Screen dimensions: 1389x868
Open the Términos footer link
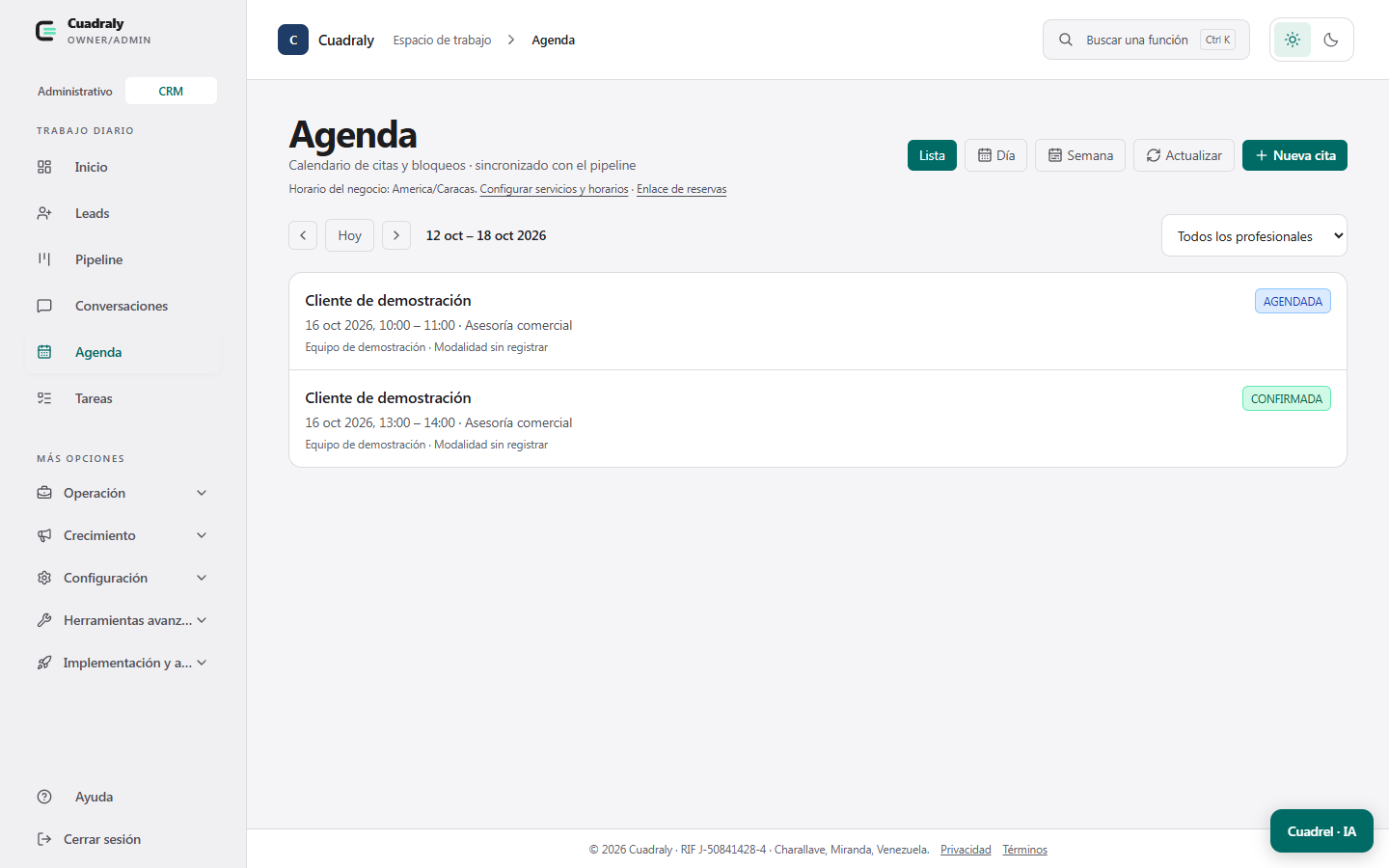coord(1024,850)
